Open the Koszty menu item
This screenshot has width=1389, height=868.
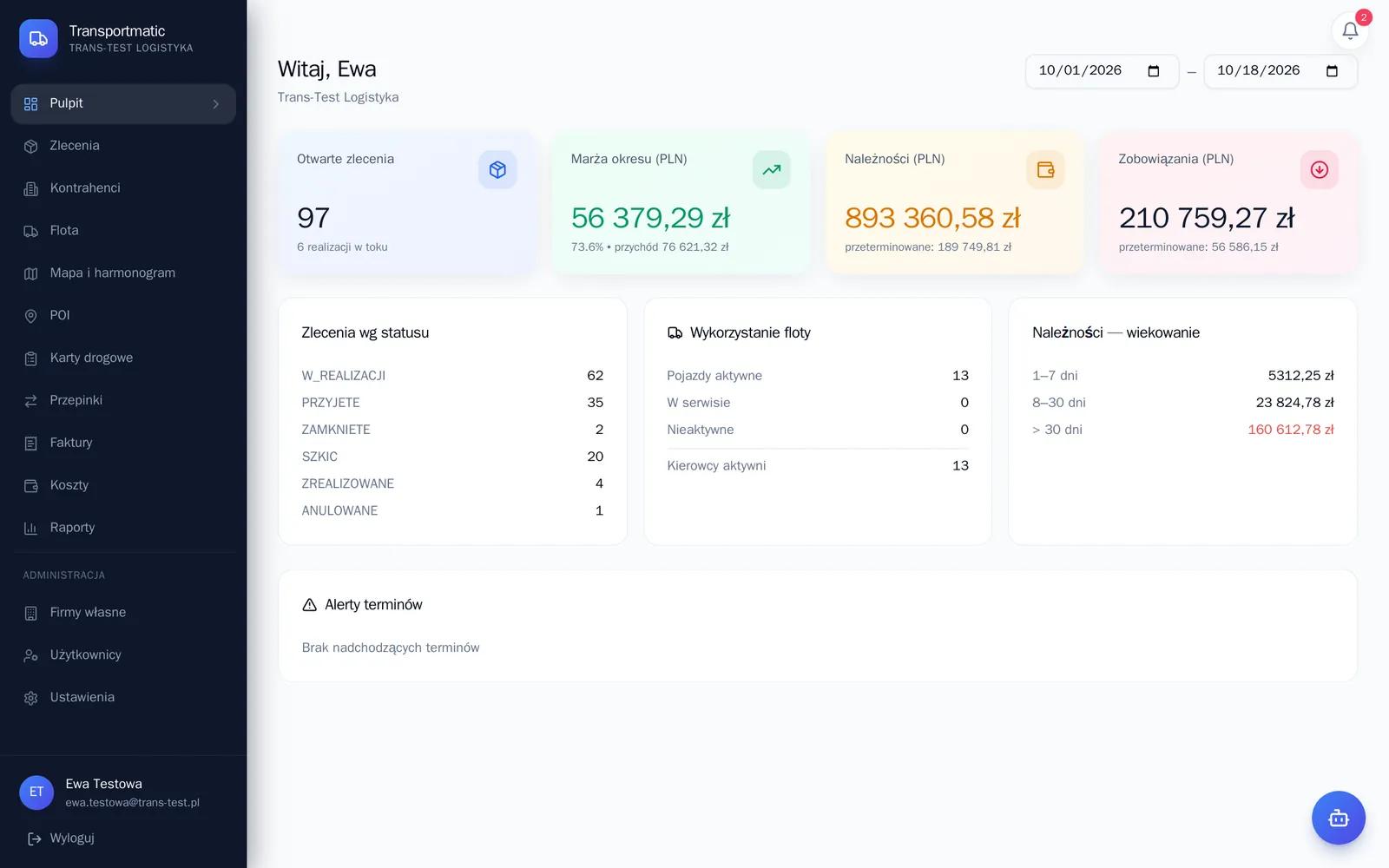pos(123,486)
